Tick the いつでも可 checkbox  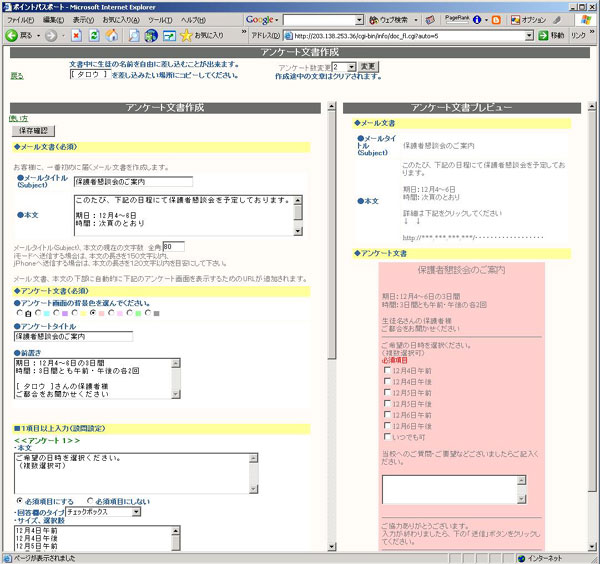(387, 437)
